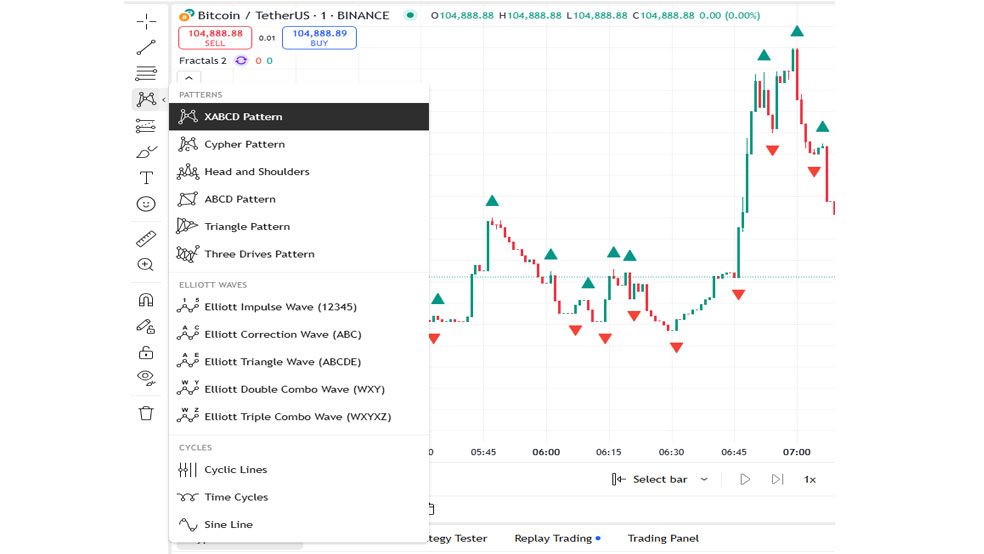The height and width of the screenshot is (554, 984).
Task: Pick Elliott Double Combo Wave (WXY)
Action: point(299,390)
